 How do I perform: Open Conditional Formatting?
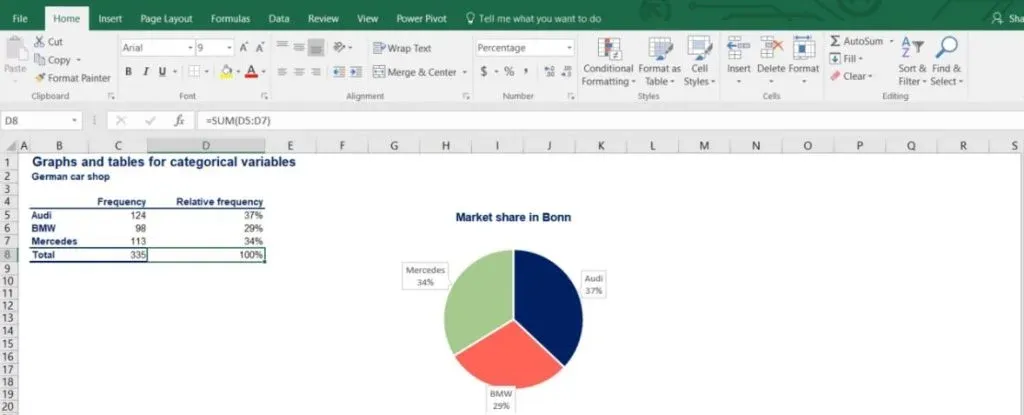[x=608, y=61]
